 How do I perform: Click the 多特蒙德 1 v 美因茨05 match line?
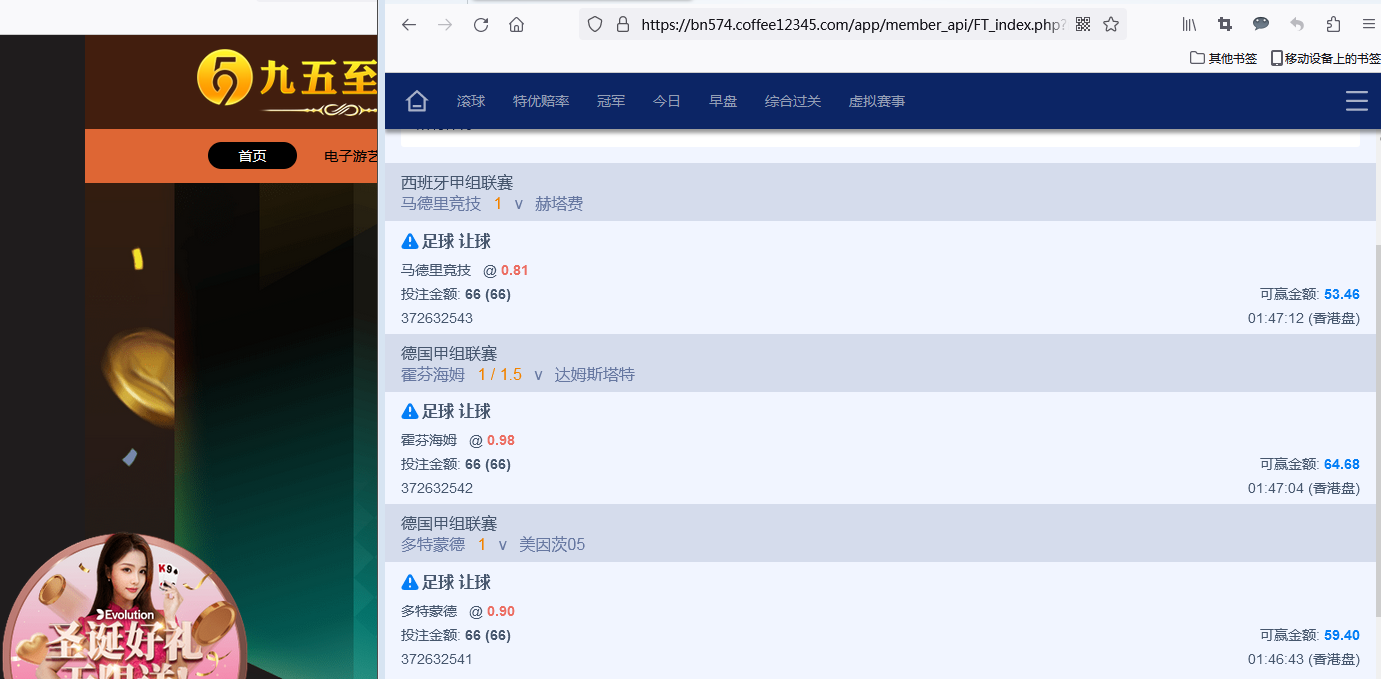pos(493,545)
